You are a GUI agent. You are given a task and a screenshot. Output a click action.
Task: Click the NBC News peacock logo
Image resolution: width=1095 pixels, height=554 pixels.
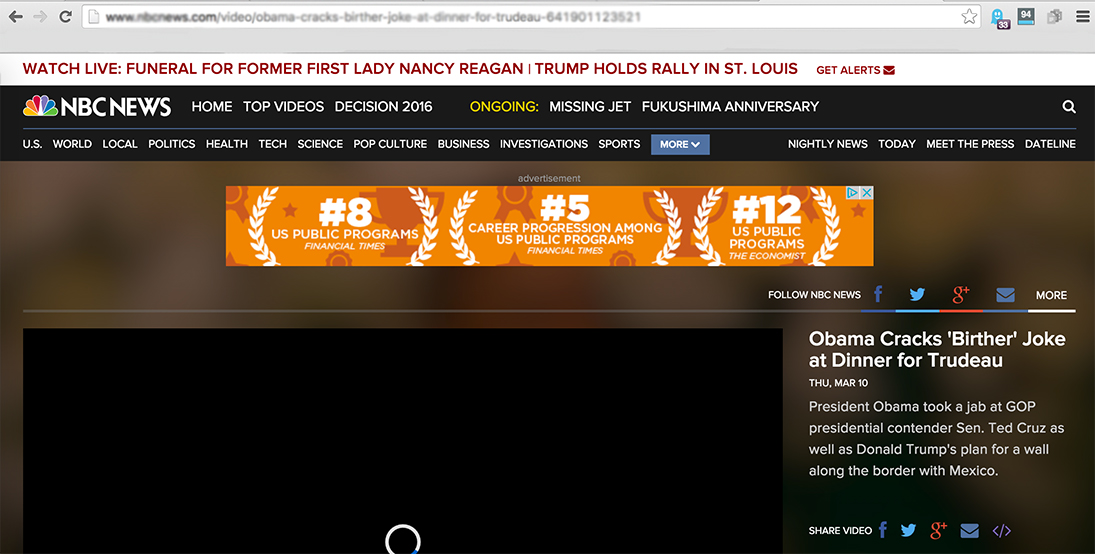pos(97,106)
